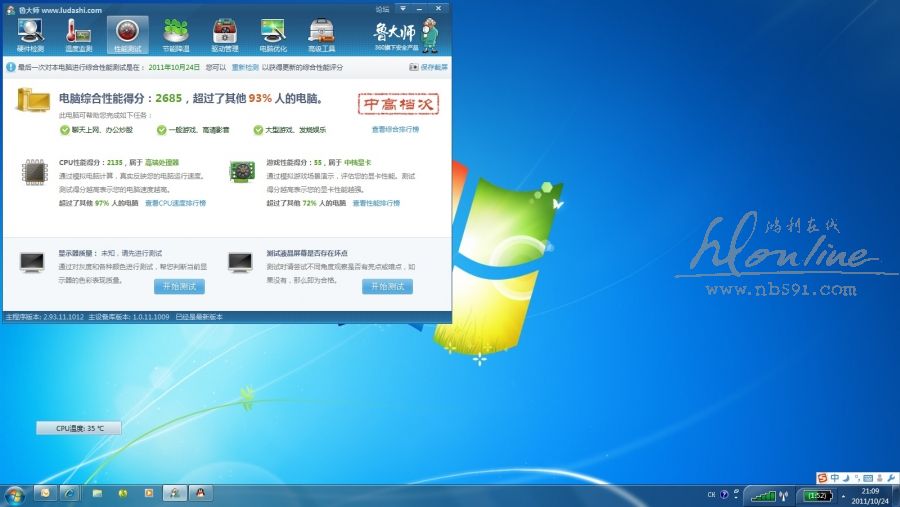Click the version status 已经是最新版本

coord(199,317)
